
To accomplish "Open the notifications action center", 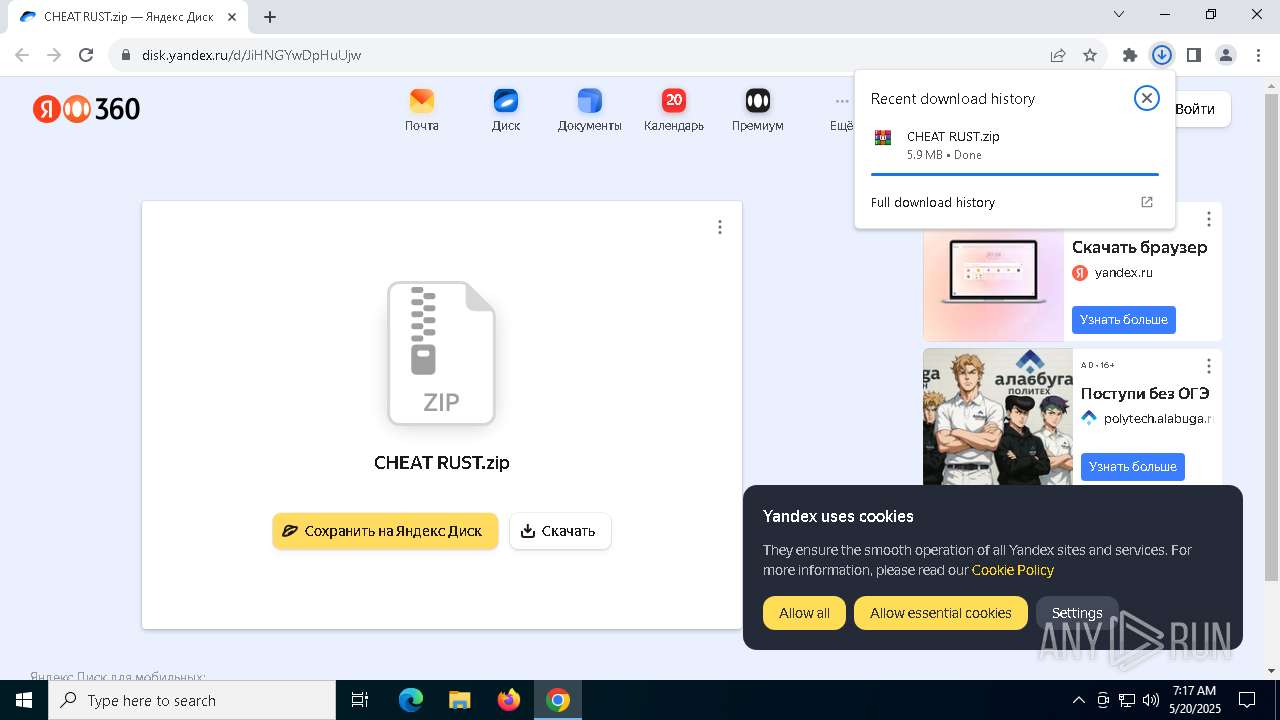I will point(1247,700).
